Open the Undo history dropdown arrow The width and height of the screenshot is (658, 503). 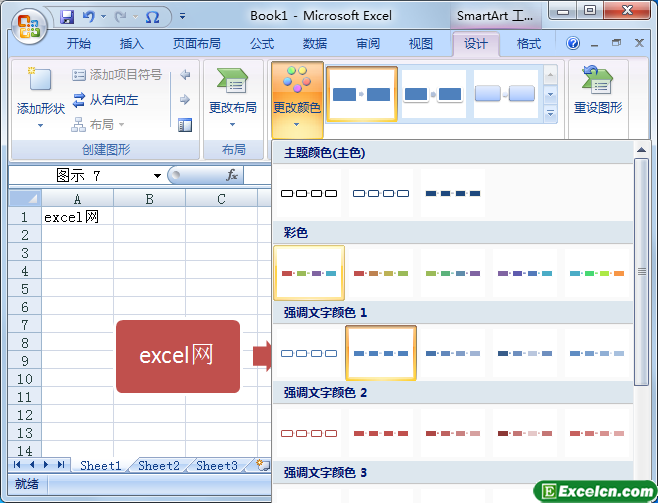click(104, 17)
